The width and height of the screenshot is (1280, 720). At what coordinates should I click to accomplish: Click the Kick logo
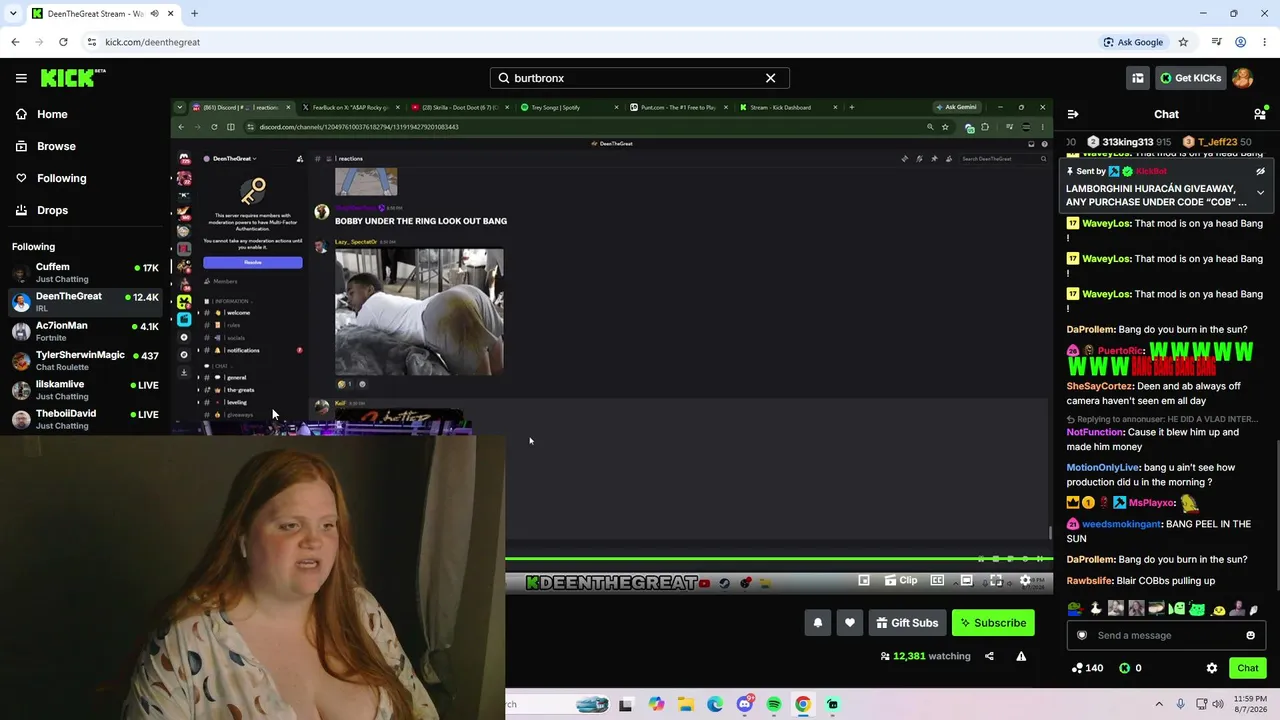(x=73, y=78)
